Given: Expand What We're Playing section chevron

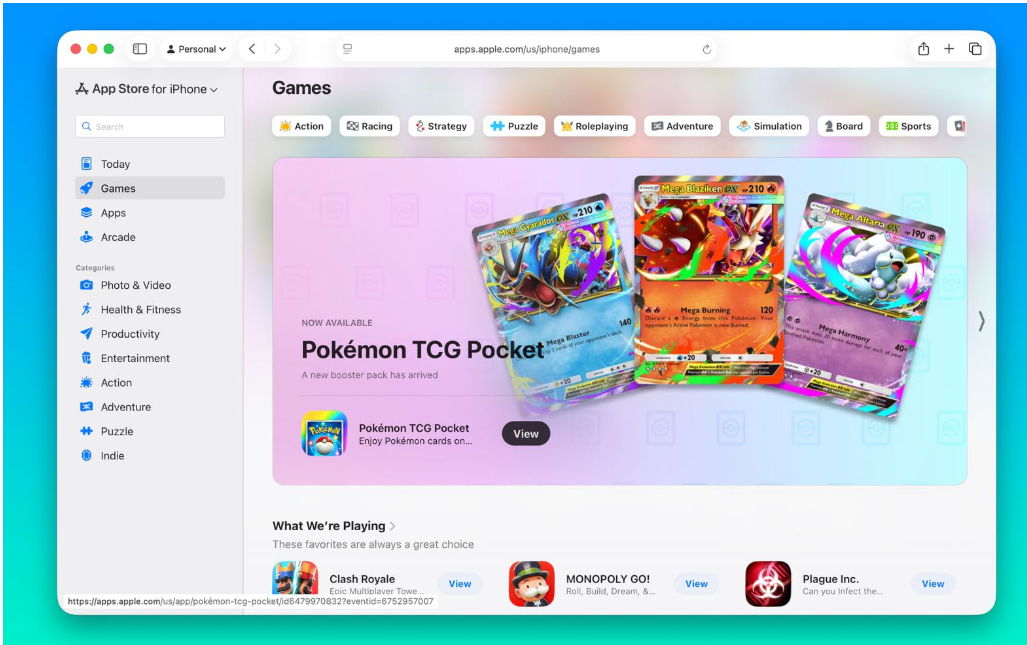Looking at the screenshot, I should tap(393, 526).
